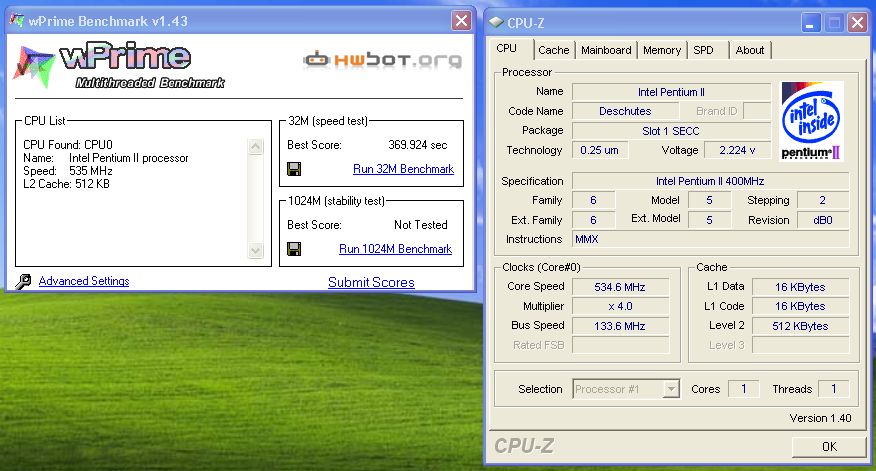The width and height of the screenshot is (876, 471).
Task: Click the Voltage value 2.224 v
Action: [x=737, y=150]
